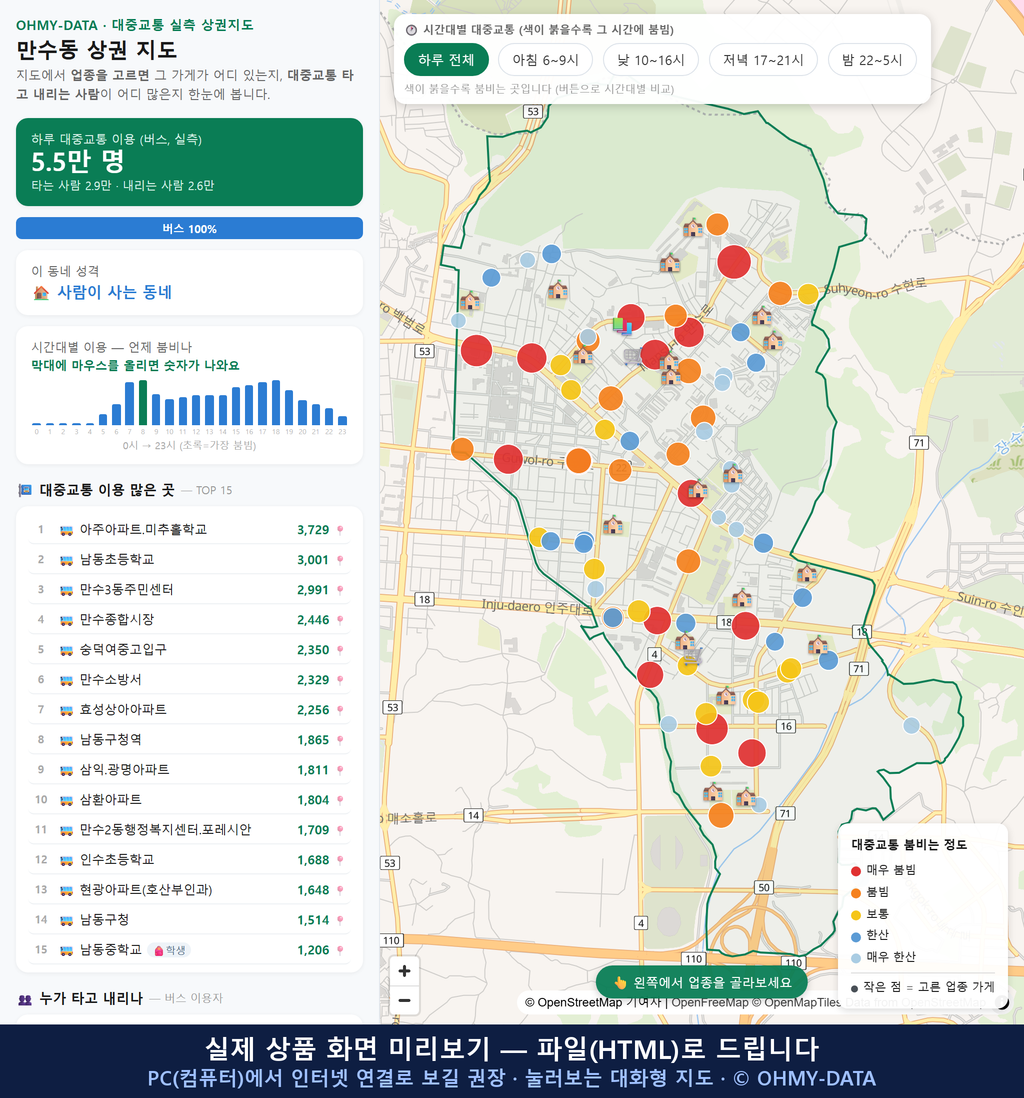
Task: Click the pin for 만수2동행정복지센터.포레시안
Action: [340, 831]
